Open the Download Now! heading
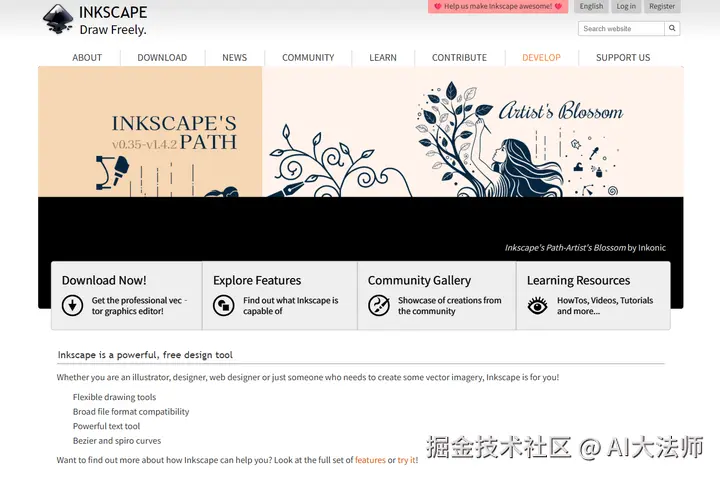The image size is (720, 477). pyautogui.click(x=104, y=280)
